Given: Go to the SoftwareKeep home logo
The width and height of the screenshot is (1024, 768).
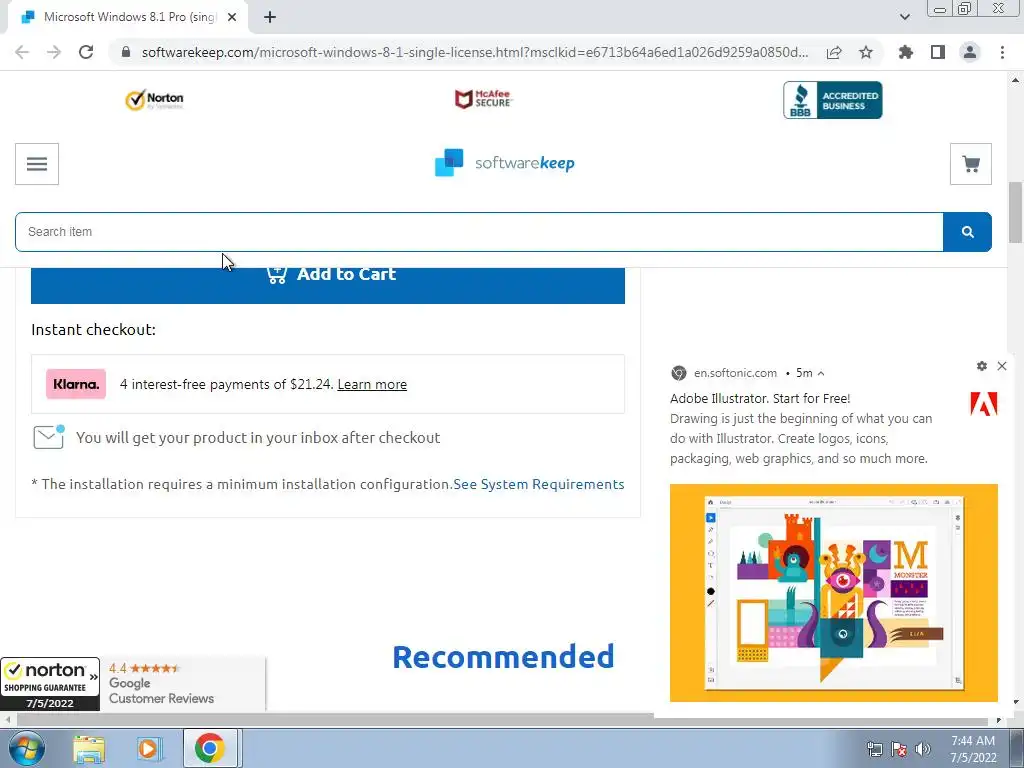Looking at the screenshot, I should (x=505, y=163).
